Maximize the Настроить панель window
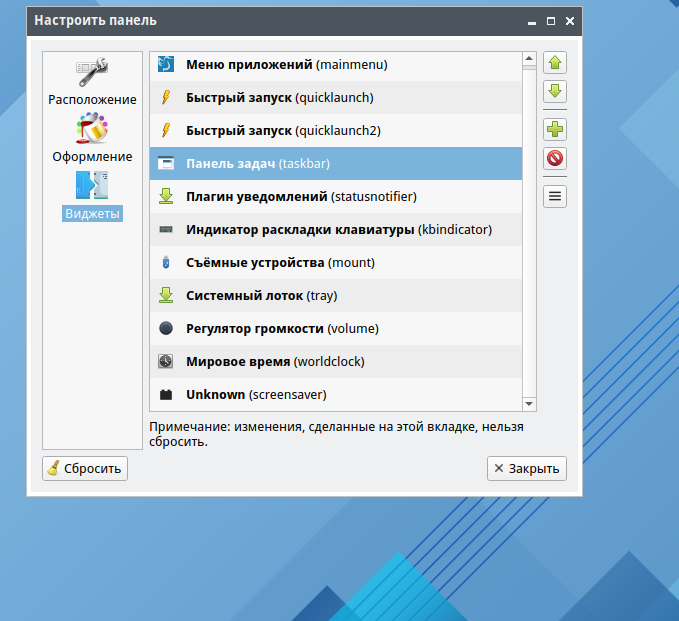The height and width of the screenshot is (621, 679). (551, 21)
